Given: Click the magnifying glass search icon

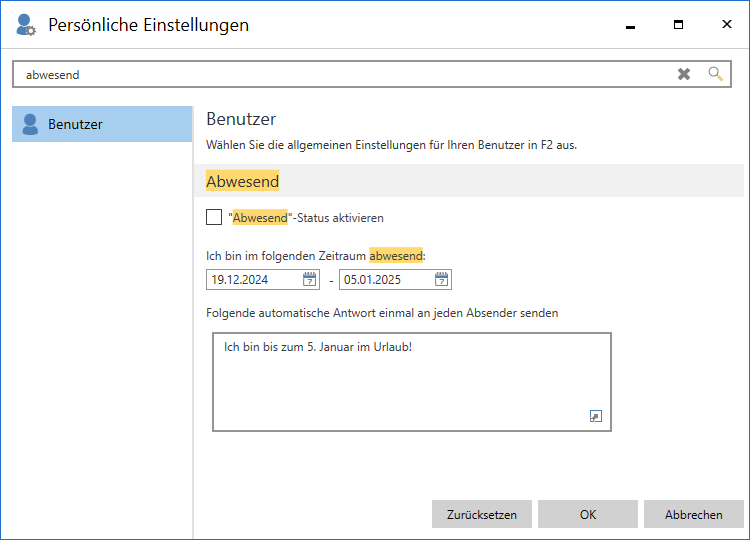Looking at the screenshot, I should pos(715,74).
